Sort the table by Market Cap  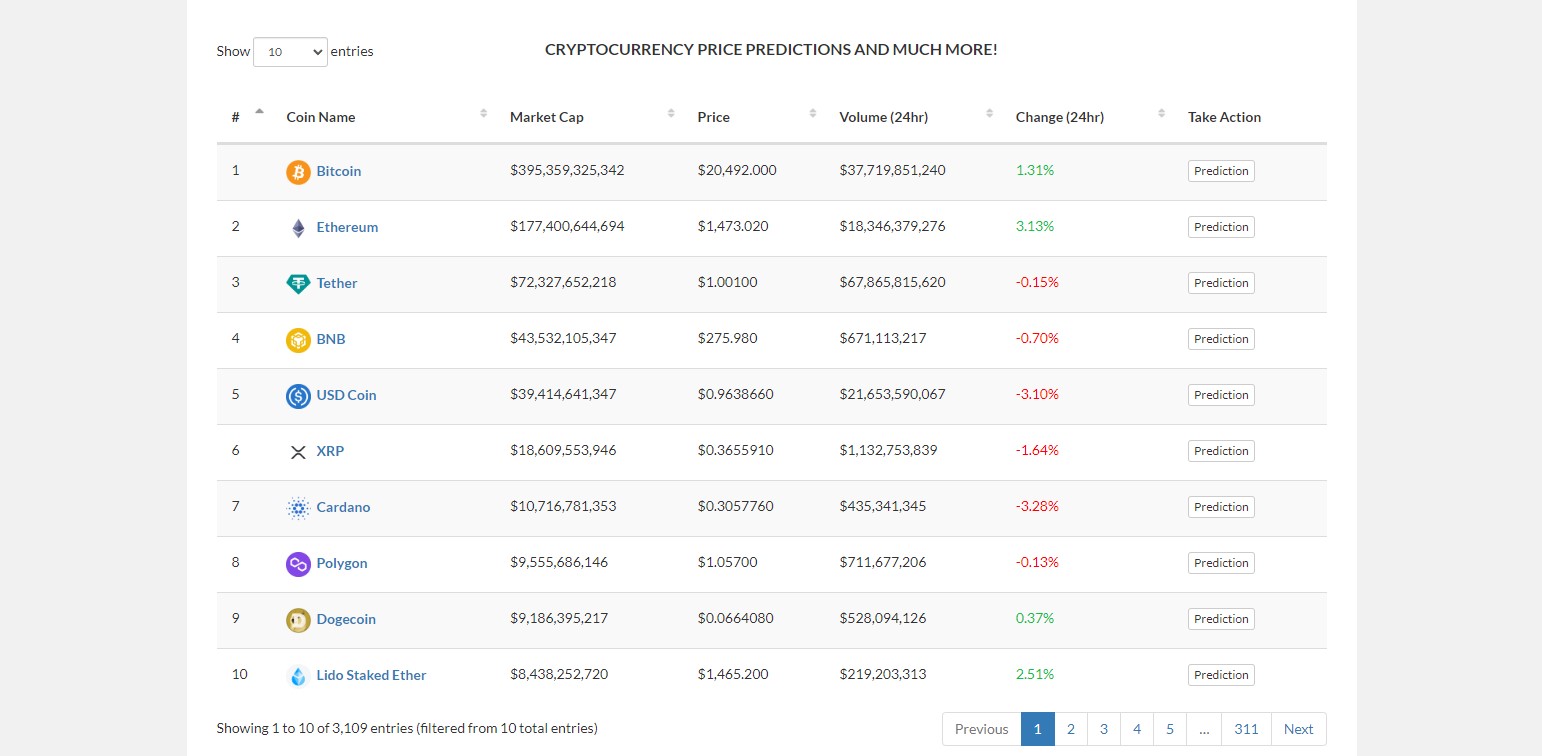tap(546, 116)
